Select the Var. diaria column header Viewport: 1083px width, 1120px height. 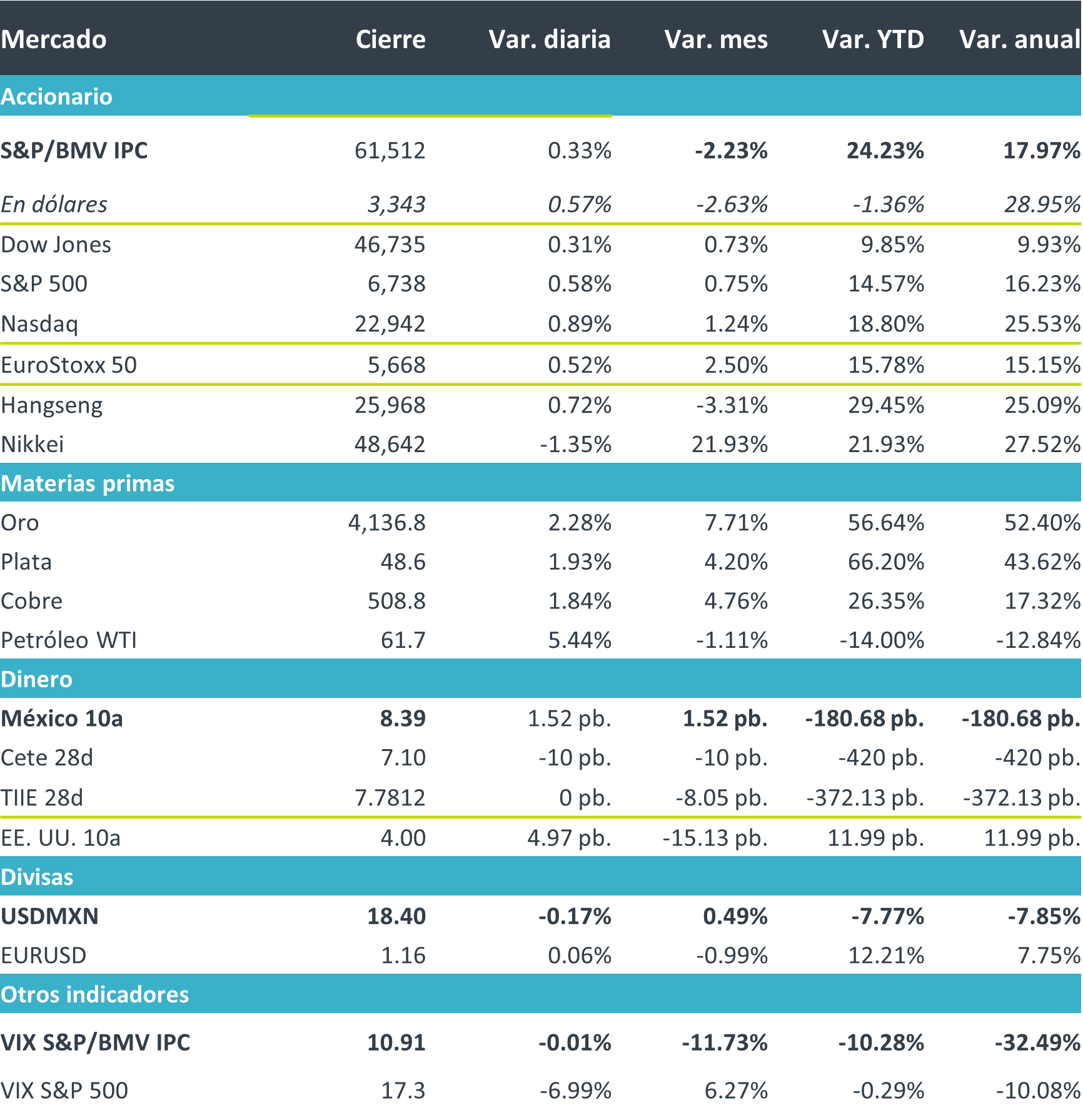coord(549,39)
